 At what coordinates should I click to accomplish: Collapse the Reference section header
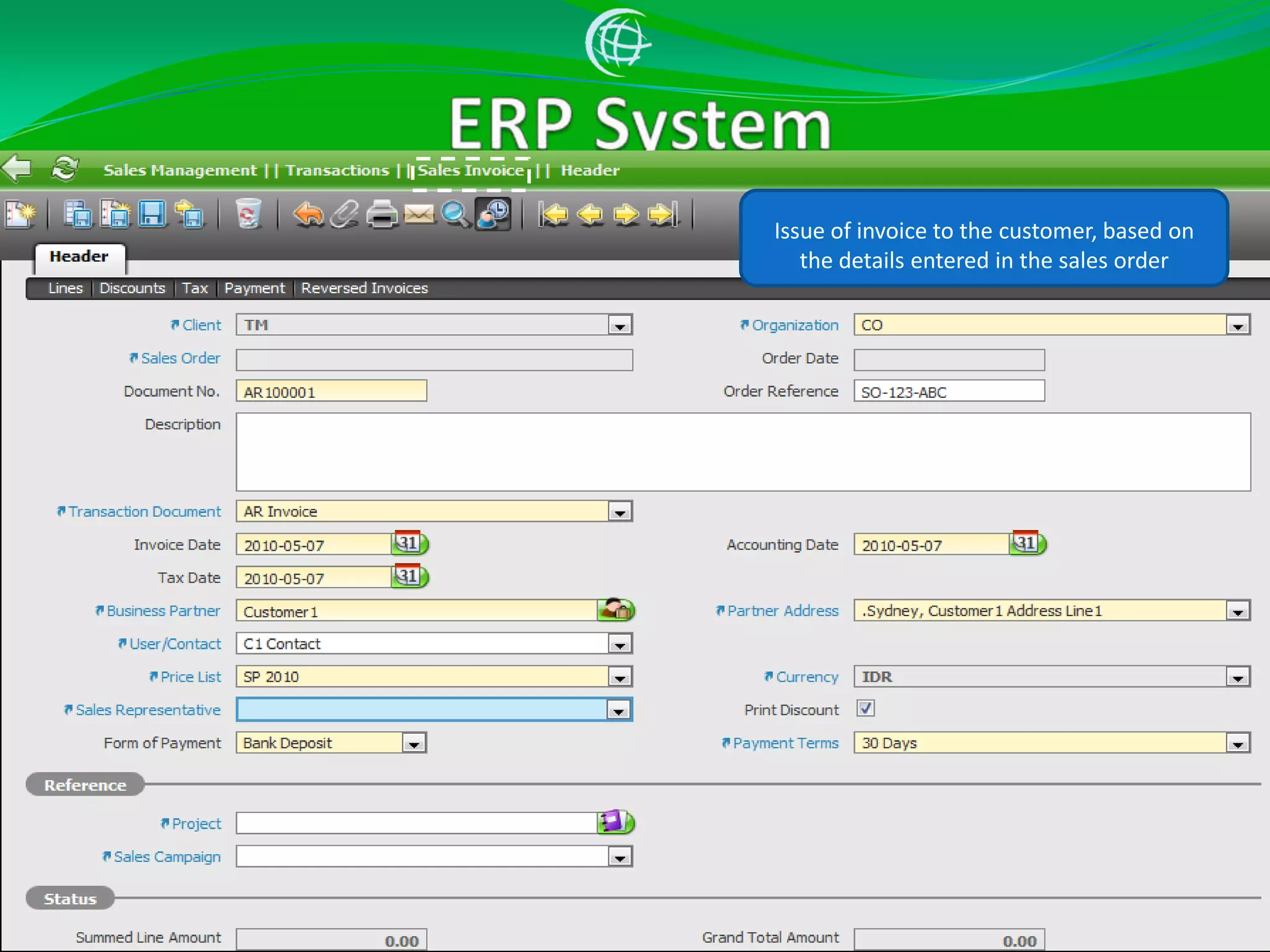point(85,785)
